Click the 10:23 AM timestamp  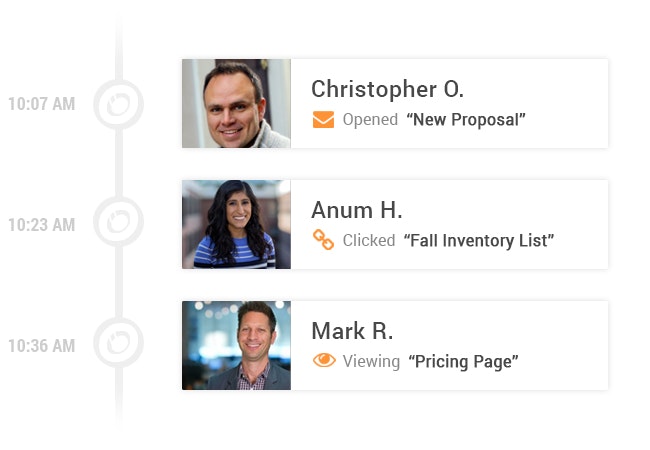tap(42, 225)
